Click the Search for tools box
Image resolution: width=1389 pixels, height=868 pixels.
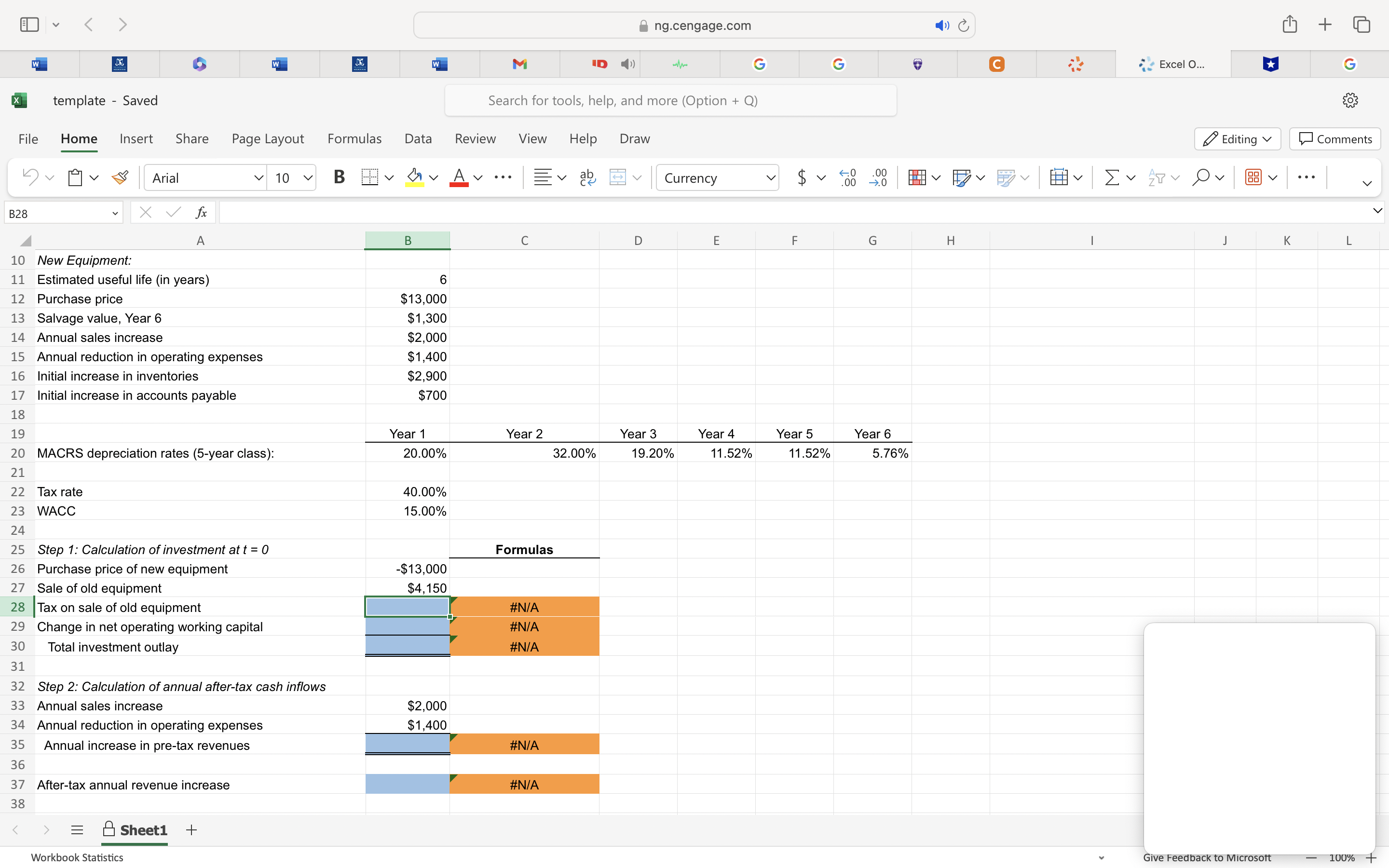coord(670,100)
